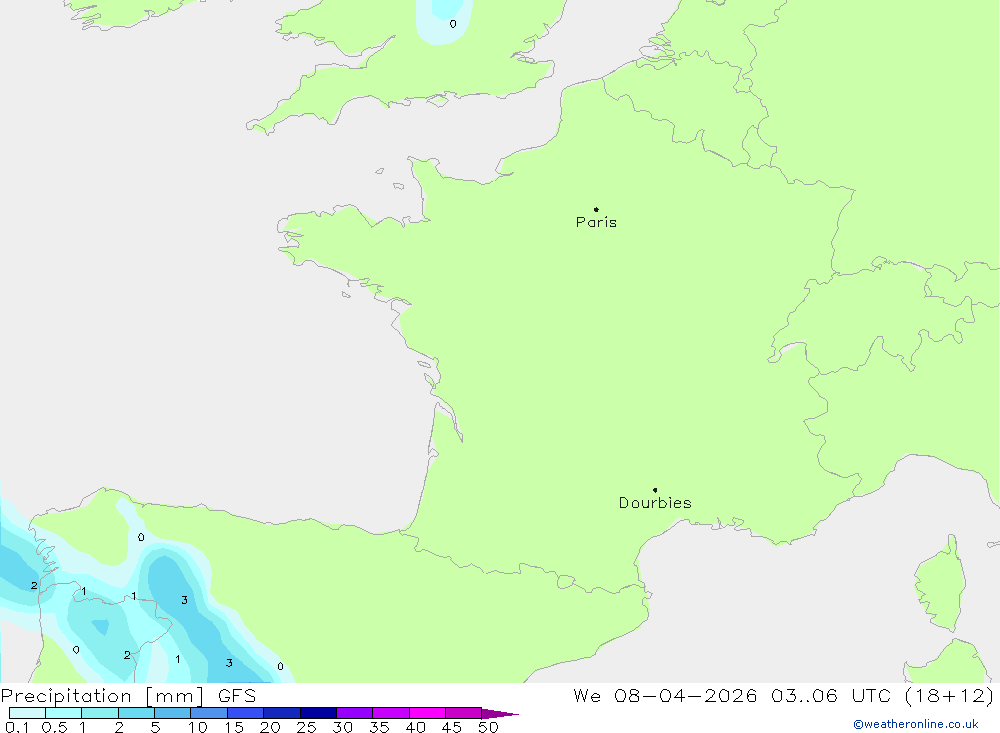
Task: Click the legend value '40'
Action: point(416,727)
